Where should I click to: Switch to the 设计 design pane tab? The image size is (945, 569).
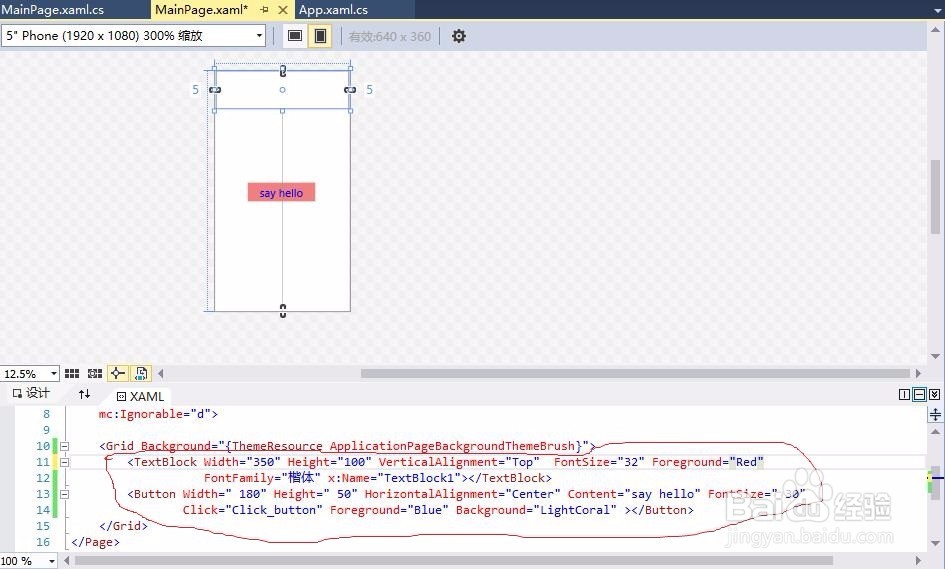click(x=31, y=394)
